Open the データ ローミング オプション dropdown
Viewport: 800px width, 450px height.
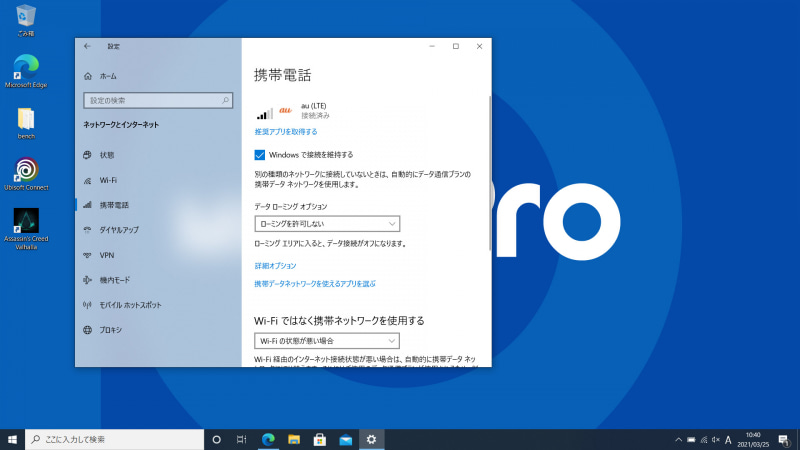(327, 224)
